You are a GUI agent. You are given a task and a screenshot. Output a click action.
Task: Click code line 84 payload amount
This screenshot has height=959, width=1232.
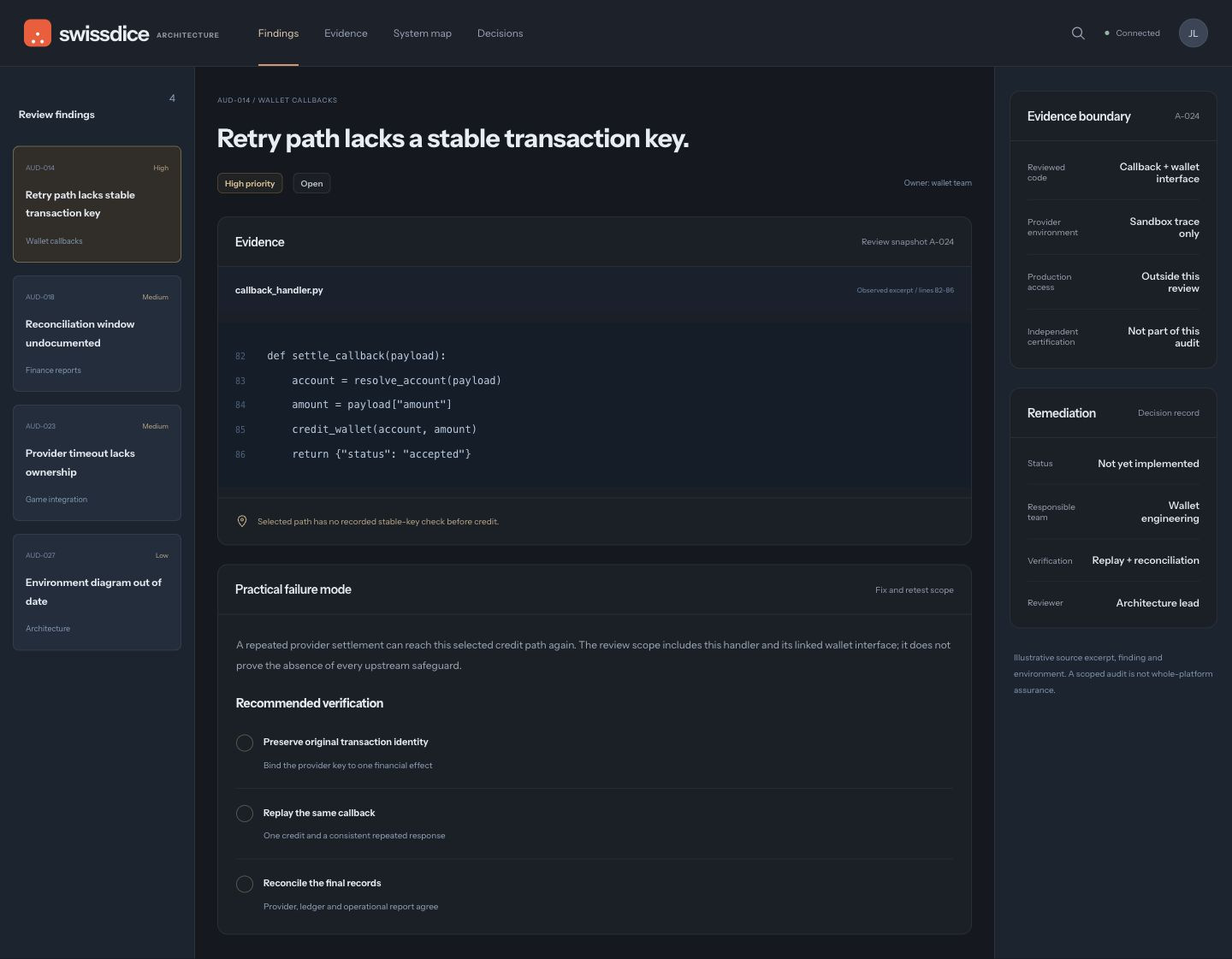[371, 405]
